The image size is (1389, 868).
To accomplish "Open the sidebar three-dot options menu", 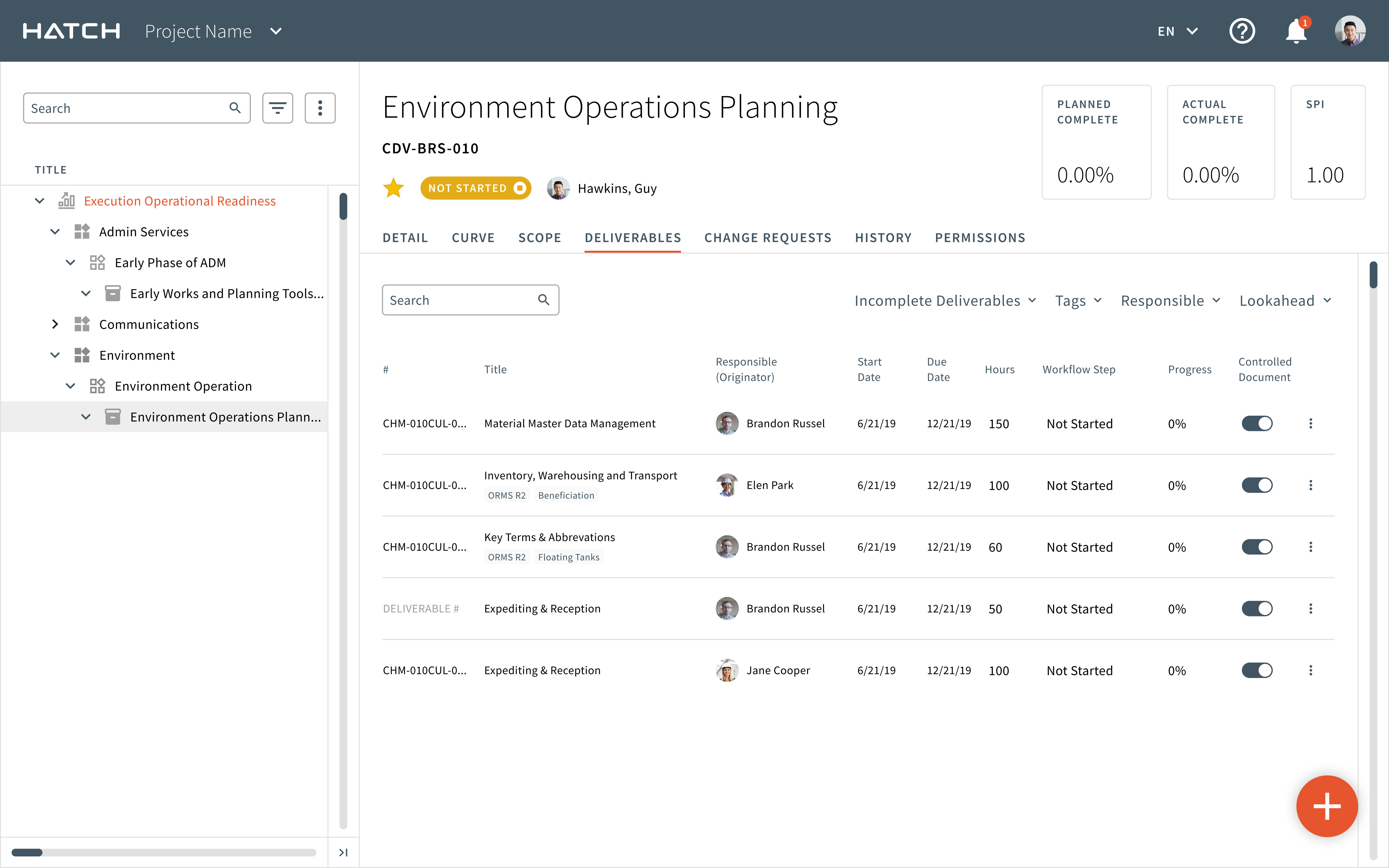I will point(320,108).
